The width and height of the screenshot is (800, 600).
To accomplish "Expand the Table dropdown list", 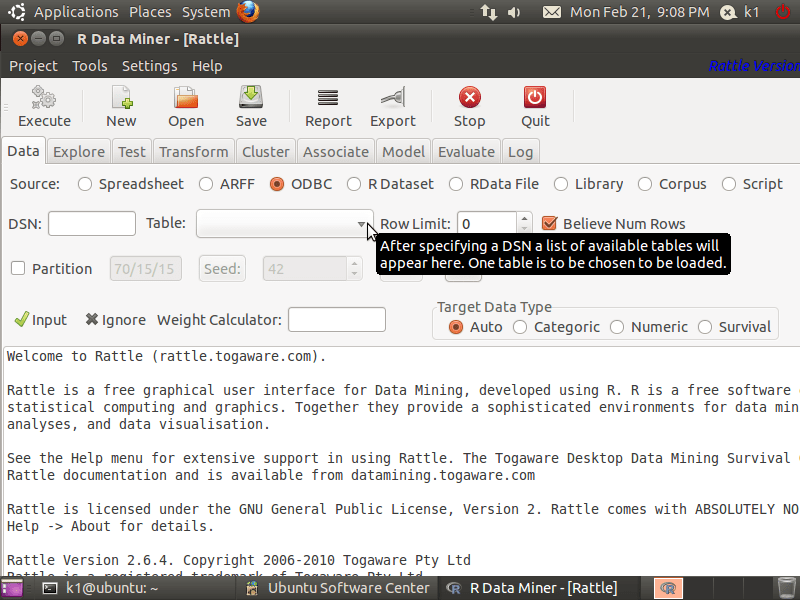I will point(361,224).
